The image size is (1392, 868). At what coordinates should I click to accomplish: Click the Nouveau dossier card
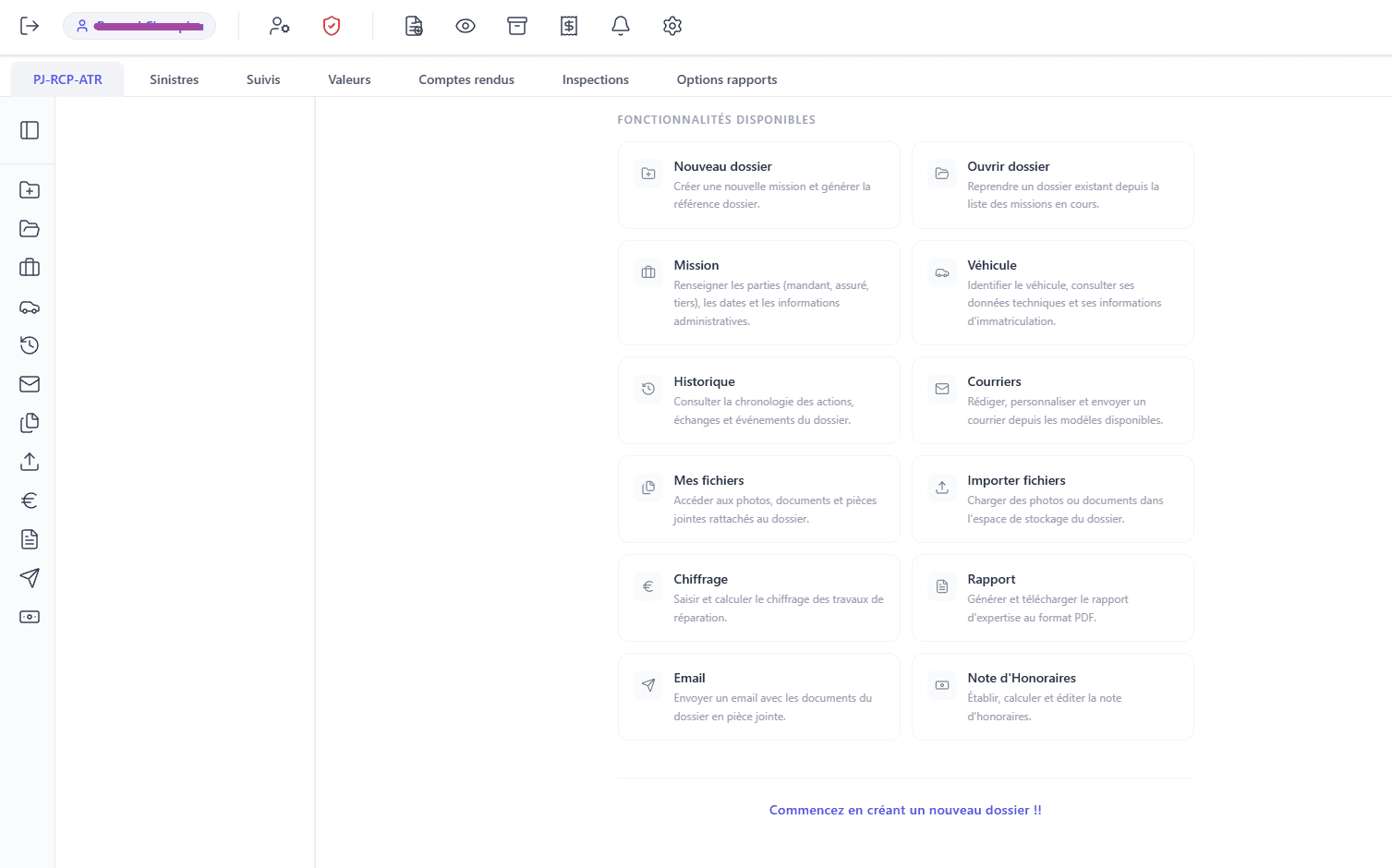click(759, 185)
